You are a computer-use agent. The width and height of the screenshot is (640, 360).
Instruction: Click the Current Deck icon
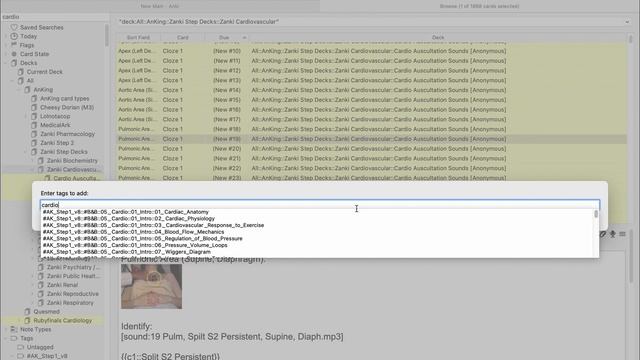(x=20, y=72)
